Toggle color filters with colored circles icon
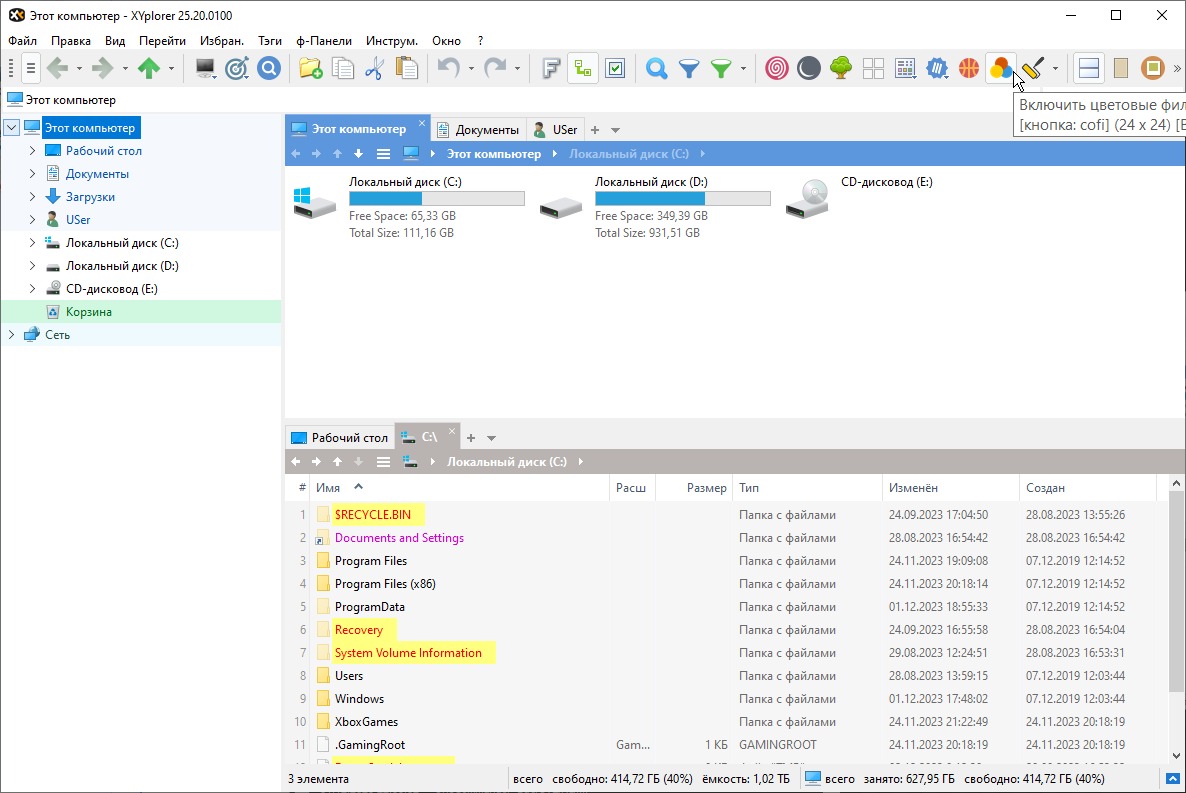The height and width of the screenshot is (793, 1186). coord(1001,68)
